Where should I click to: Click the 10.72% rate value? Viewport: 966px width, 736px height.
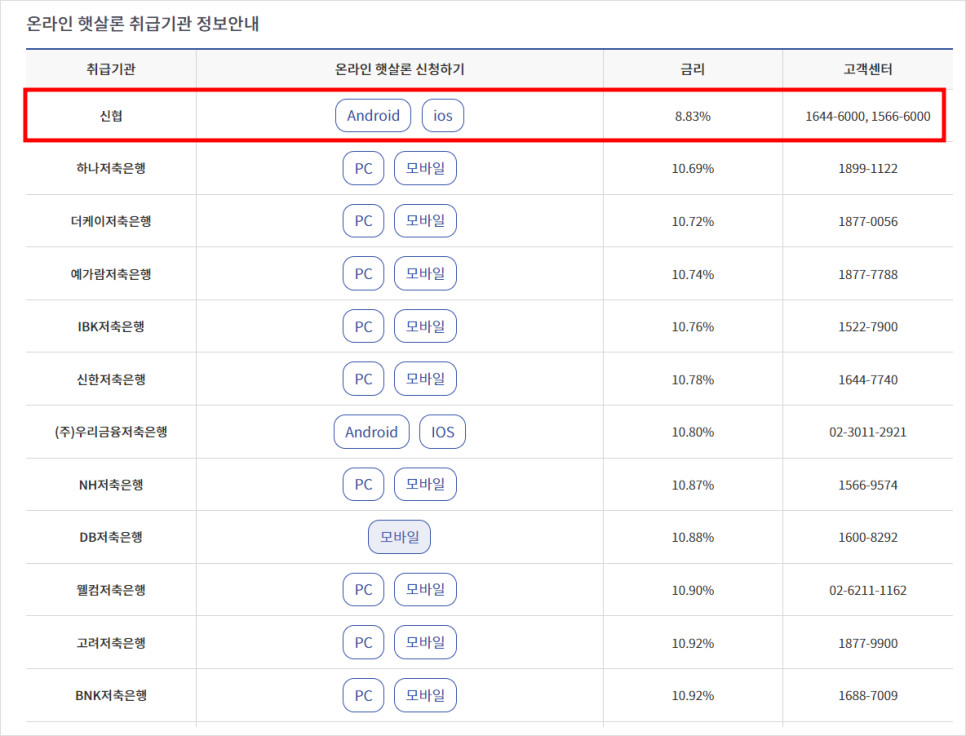pyautogui.click(x=692, y=221)
